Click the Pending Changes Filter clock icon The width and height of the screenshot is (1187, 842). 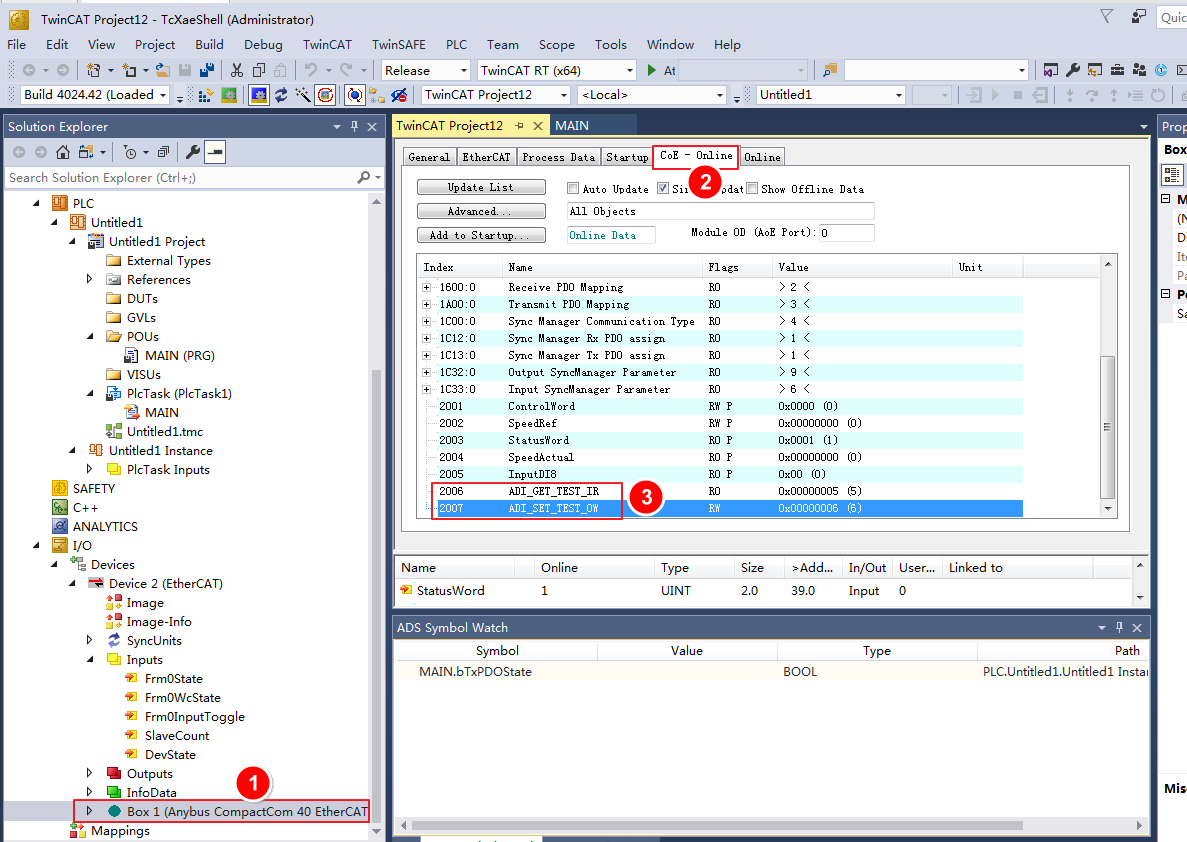coord(130,152)
